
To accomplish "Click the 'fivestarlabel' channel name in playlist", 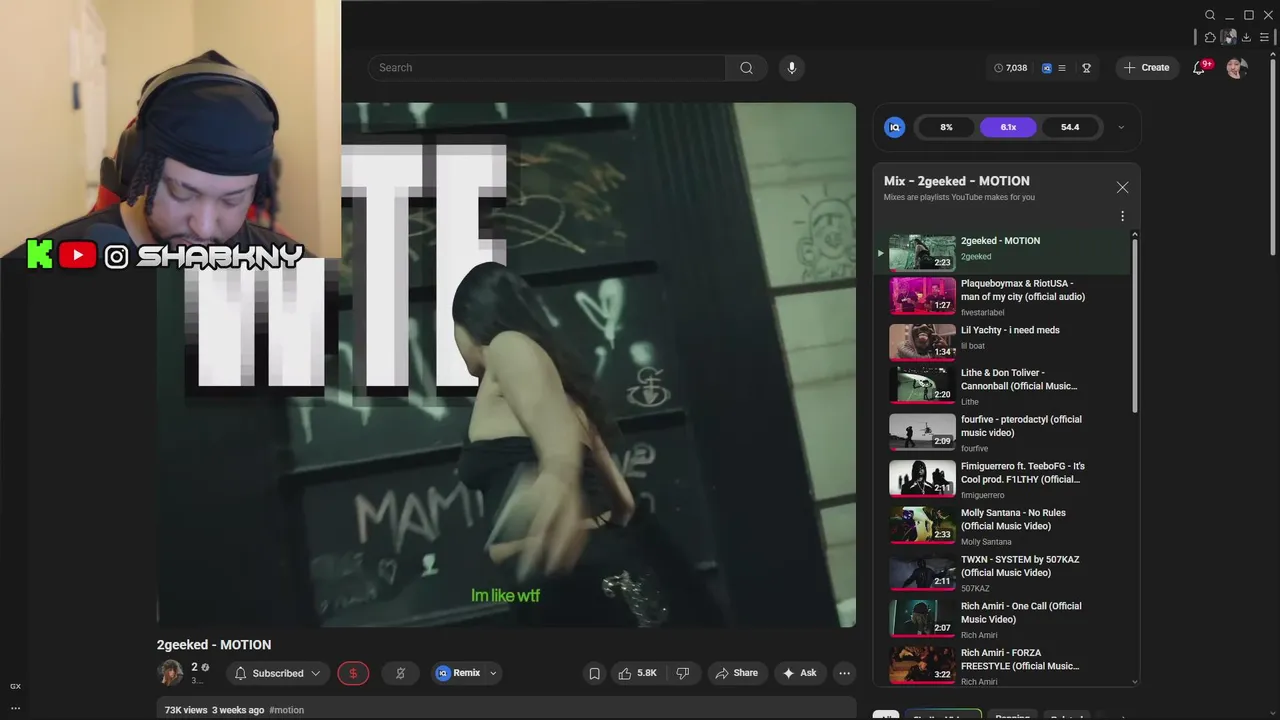I will 983,312.
